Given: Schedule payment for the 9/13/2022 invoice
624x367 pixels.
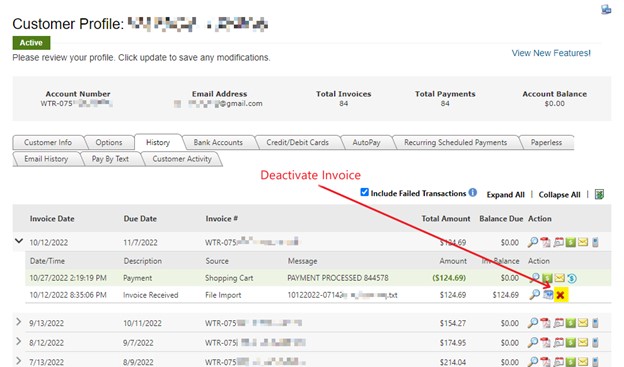Looking at the screenshot, I should (558, 323).
